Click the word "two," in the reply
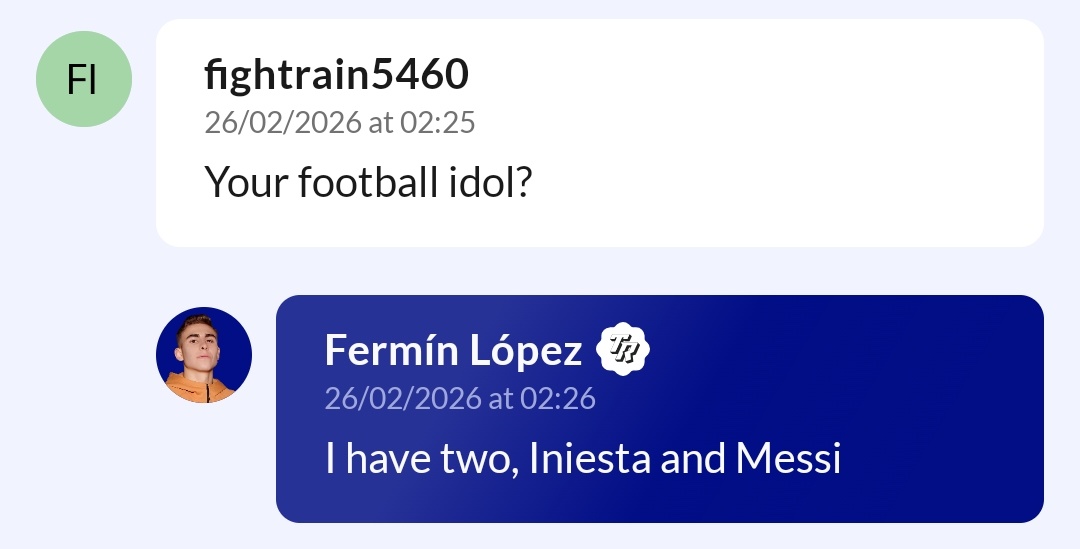The height and width of the screenshot is (549, 1080). (479, 459)
